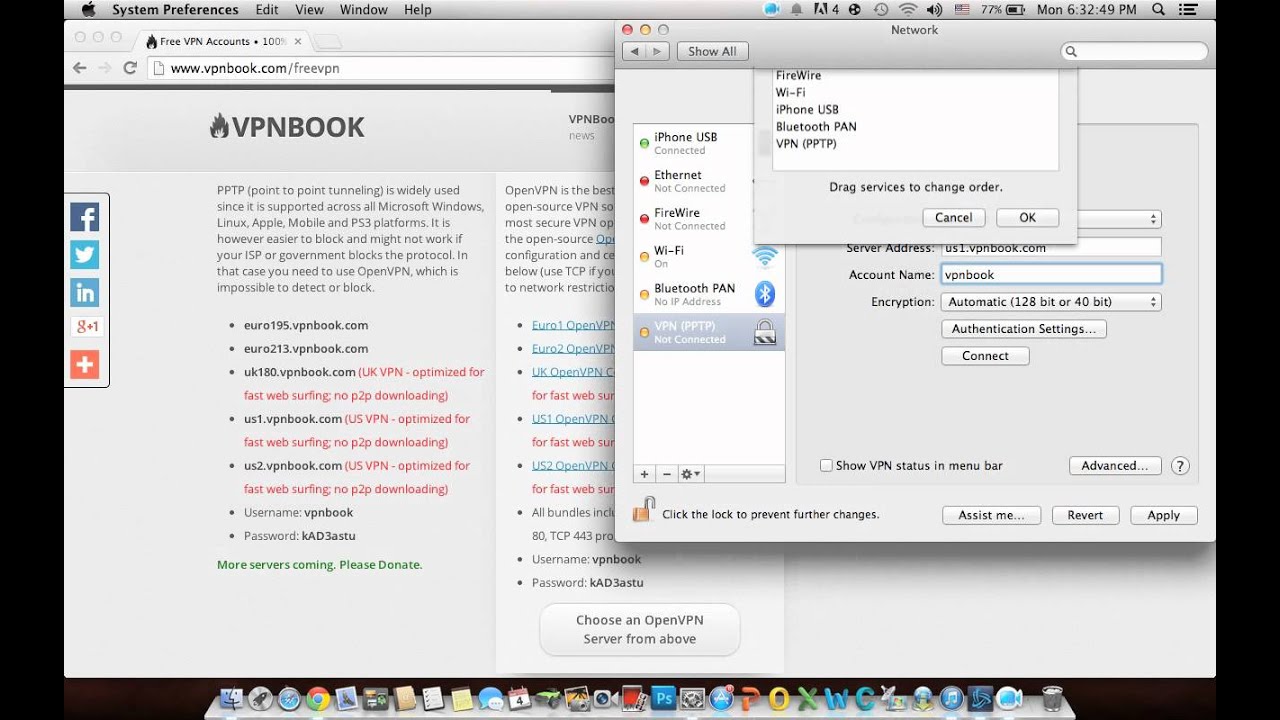Click the Connect button
This screenshot has height=720, width=1280.
click(985, 356)
